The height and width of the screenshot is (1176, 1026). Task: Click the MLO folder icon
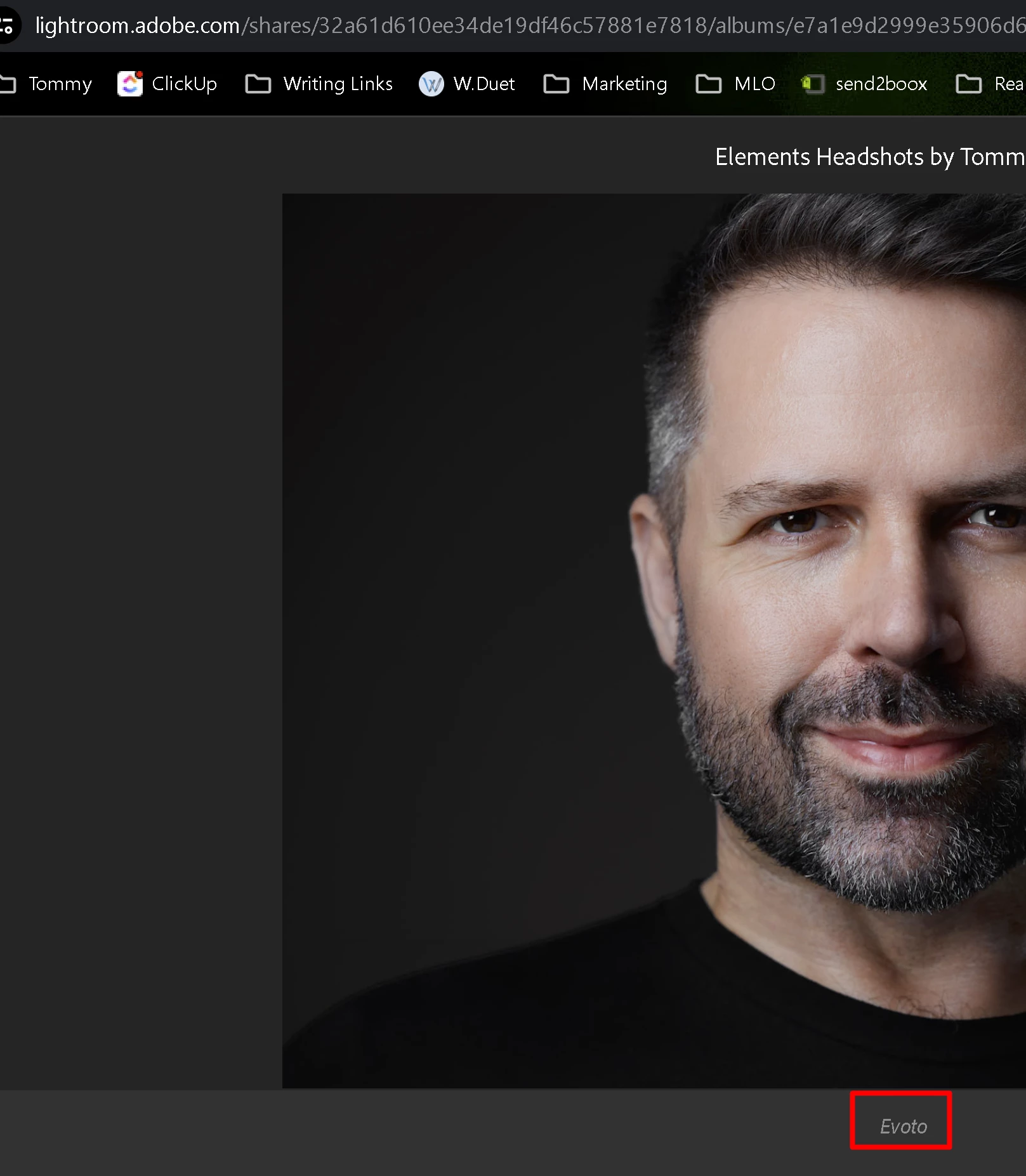(x=709, y=84)
